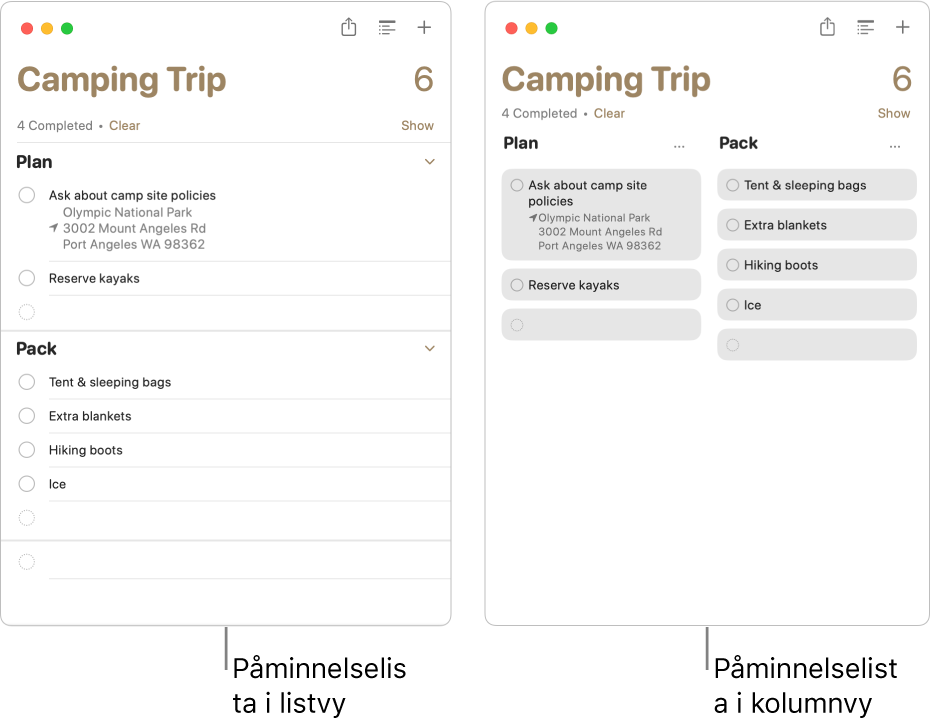Open view options icon in left window

387,27
